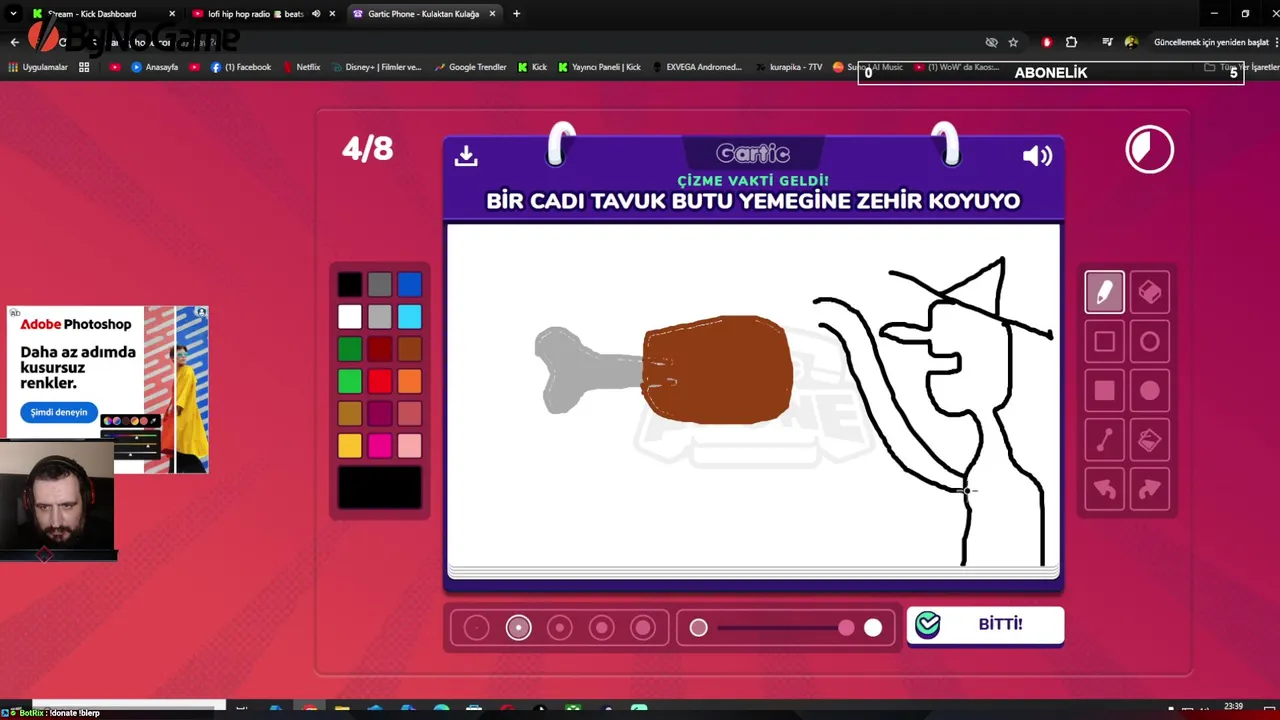
Task: Switch to the Gartic Phone tab
Action: coord(425,14)
